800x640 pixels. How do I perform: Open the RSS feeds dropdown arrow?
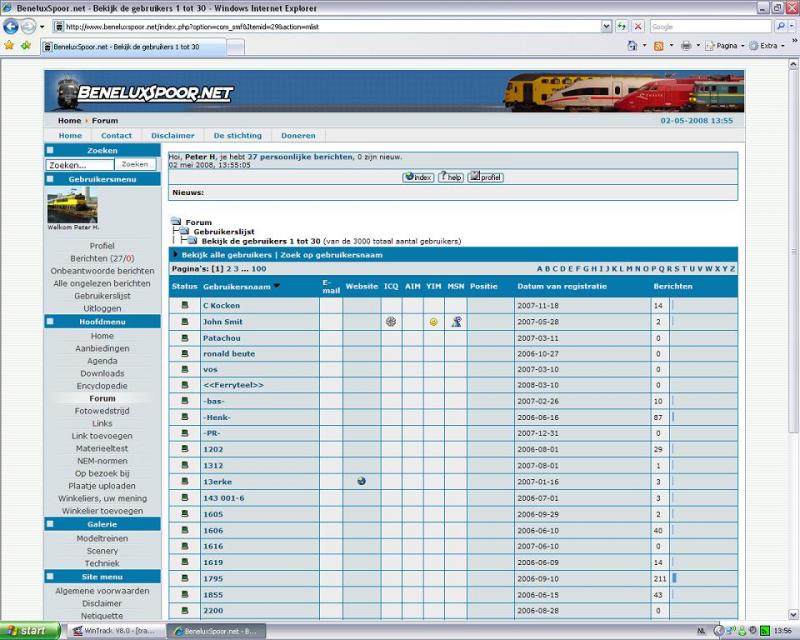(671, 46)
